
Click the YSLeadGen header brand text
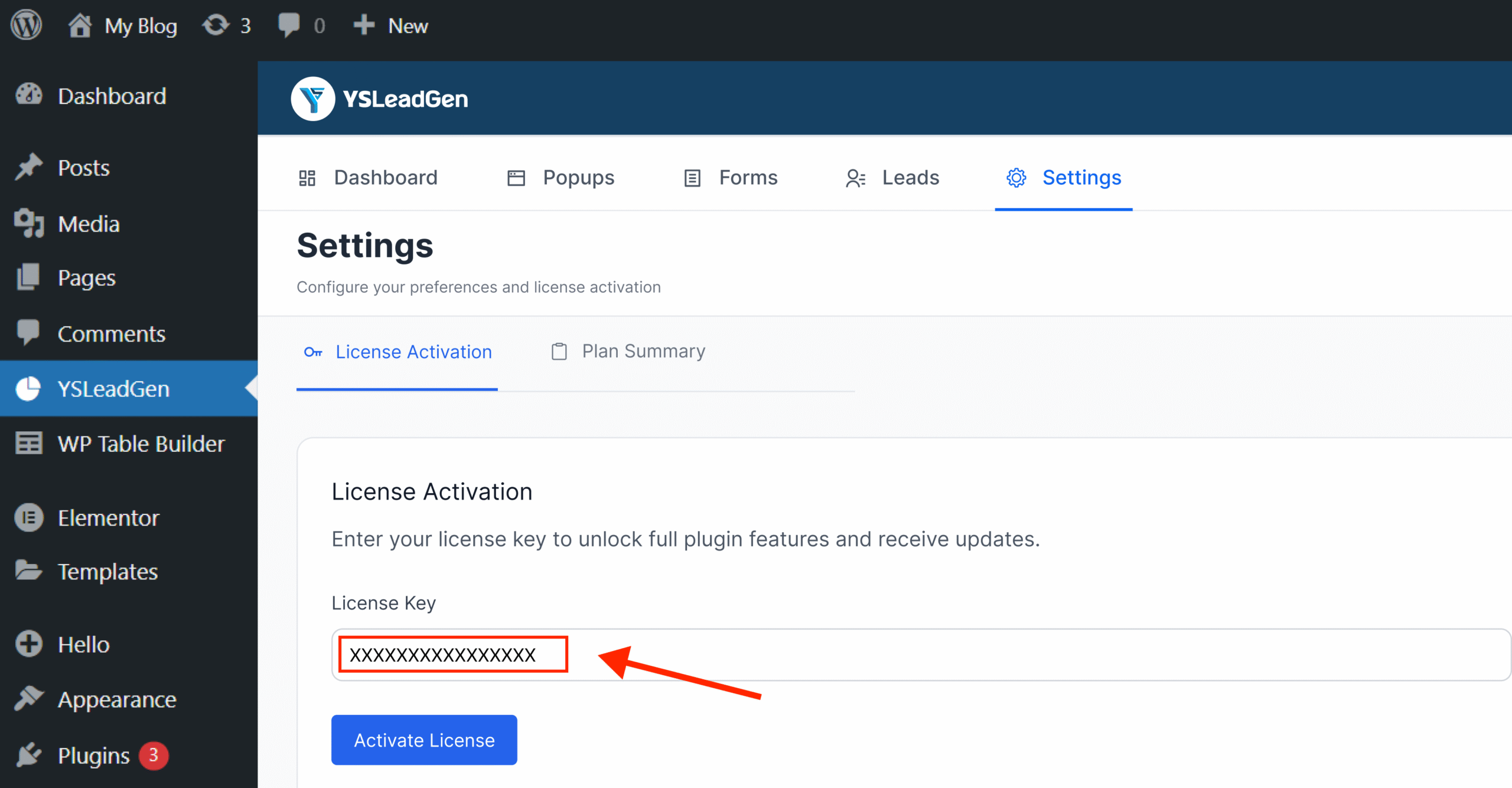tap(405, 99)
